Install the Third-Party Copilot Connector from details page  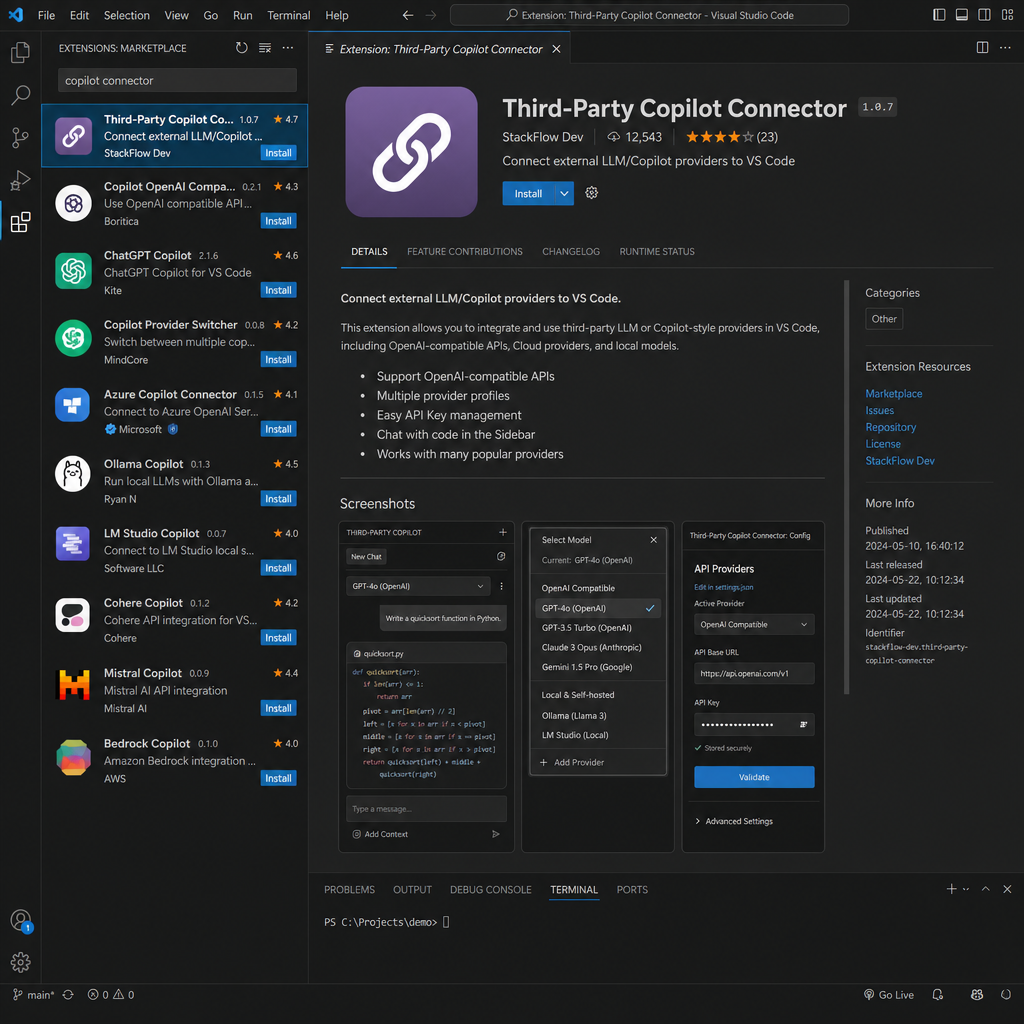[x=528, y=193]
